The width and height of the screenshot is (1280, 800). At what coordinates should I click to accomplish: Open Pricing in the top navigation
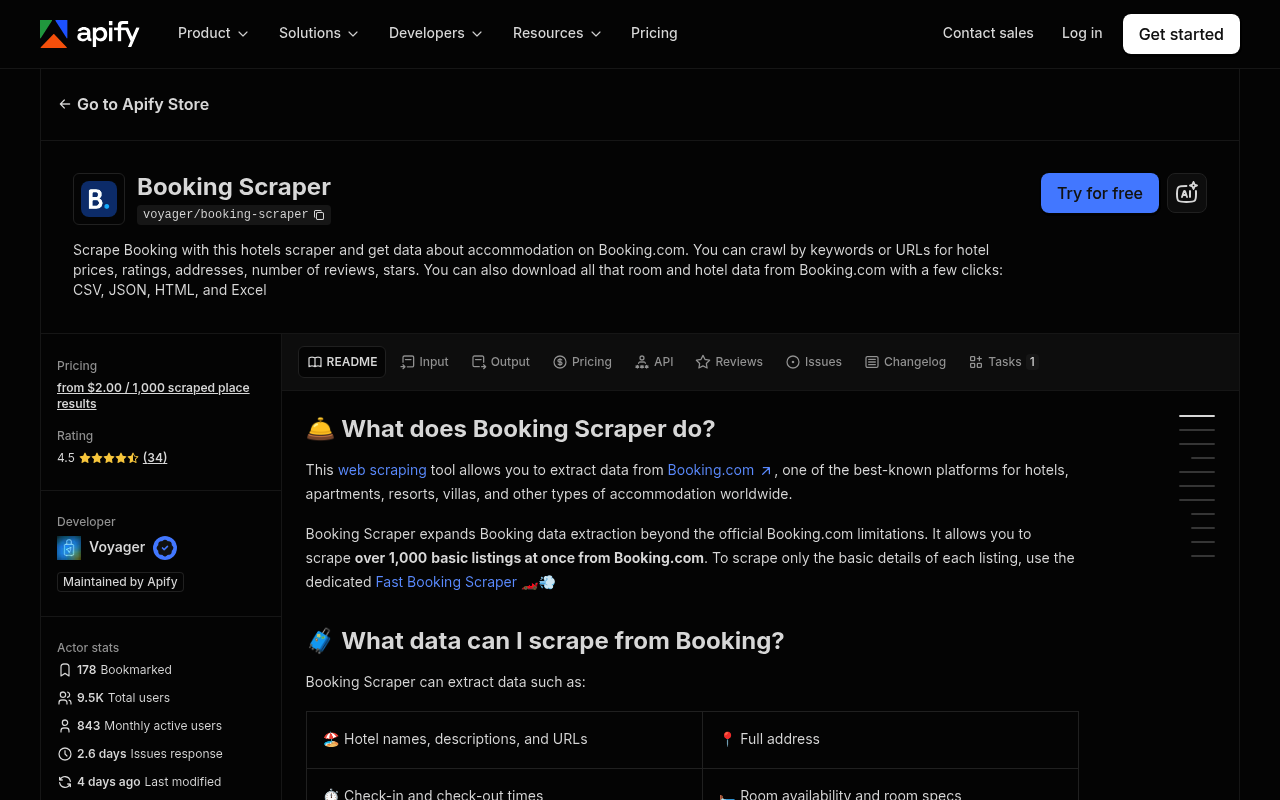(654, 33)
